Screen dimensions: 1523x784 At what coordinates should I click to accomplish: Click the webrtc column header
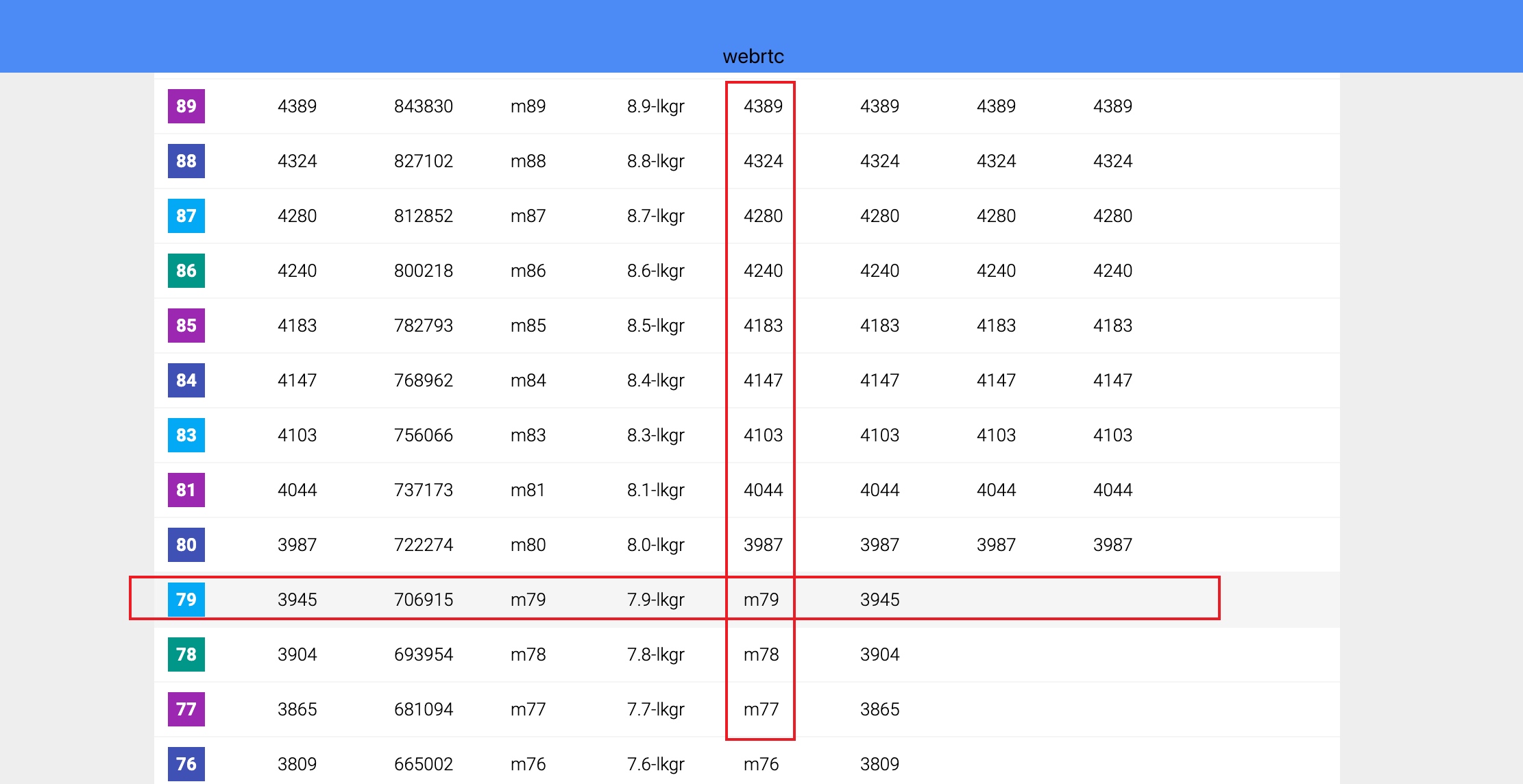point(753,56)
